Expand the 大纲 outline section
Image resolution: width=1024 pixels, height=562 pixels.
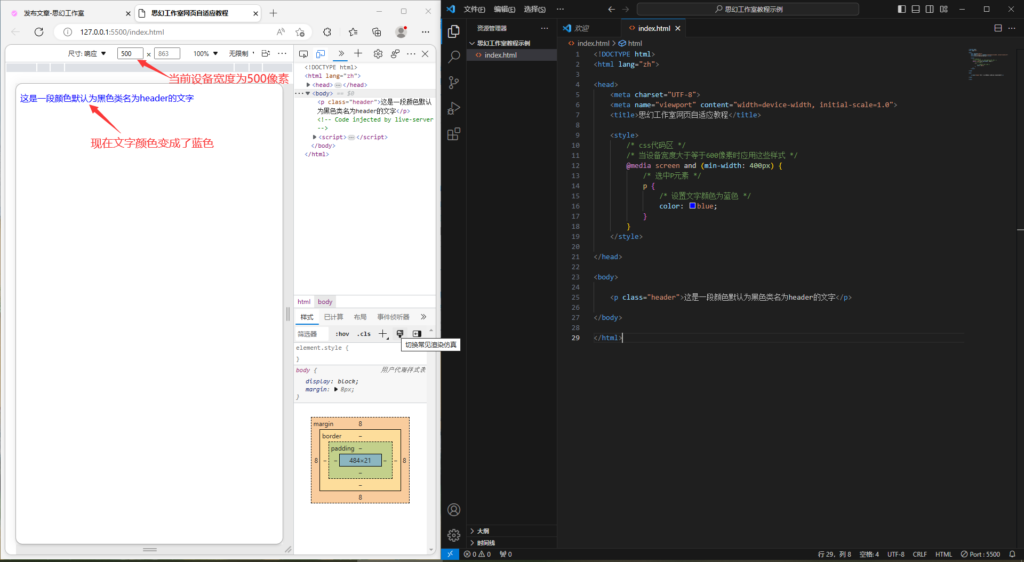[482, 531]
